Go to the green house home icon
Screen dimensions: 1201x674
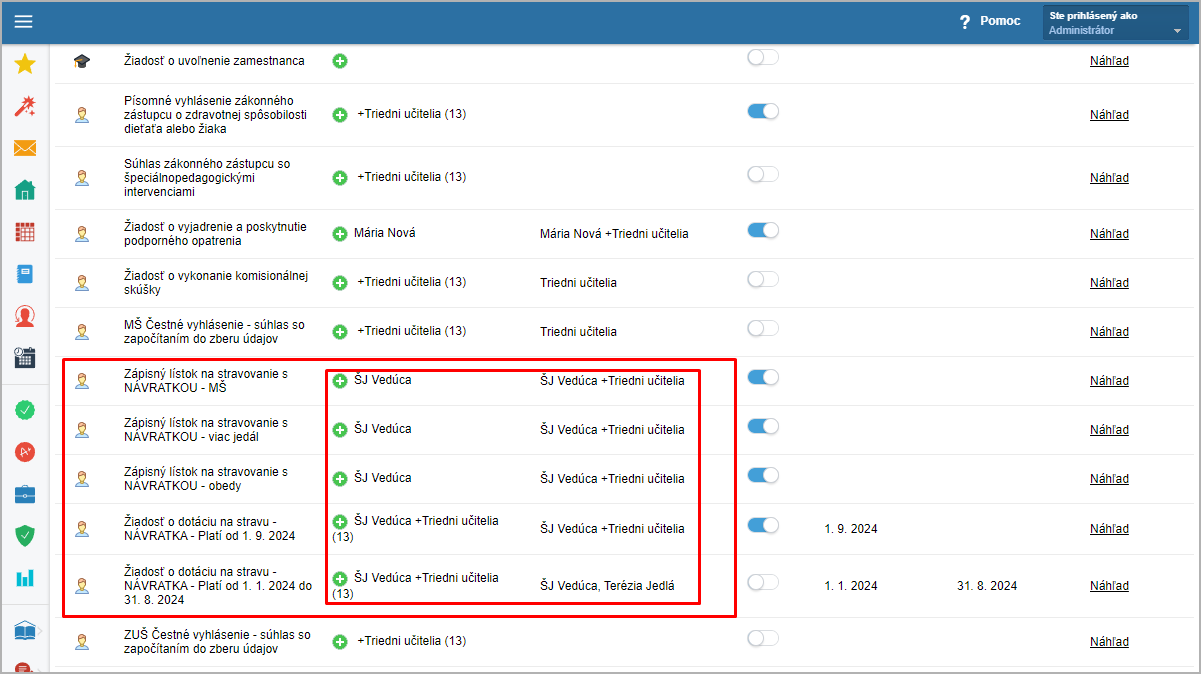[25, 190]
